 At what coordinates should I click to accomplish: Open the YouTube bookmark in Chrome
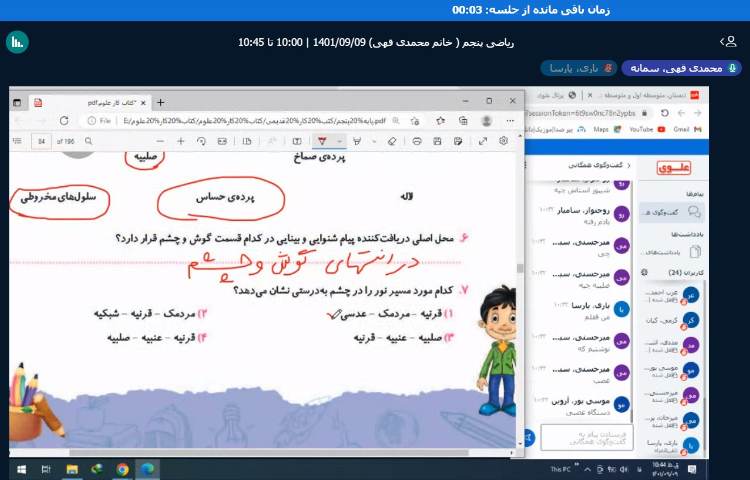point(647,129)
